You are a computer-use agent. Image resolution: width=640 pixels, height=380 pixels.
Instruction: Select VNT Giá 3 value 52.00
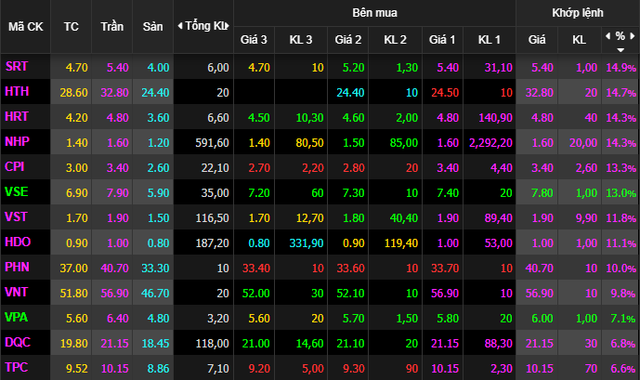[256, 293]
